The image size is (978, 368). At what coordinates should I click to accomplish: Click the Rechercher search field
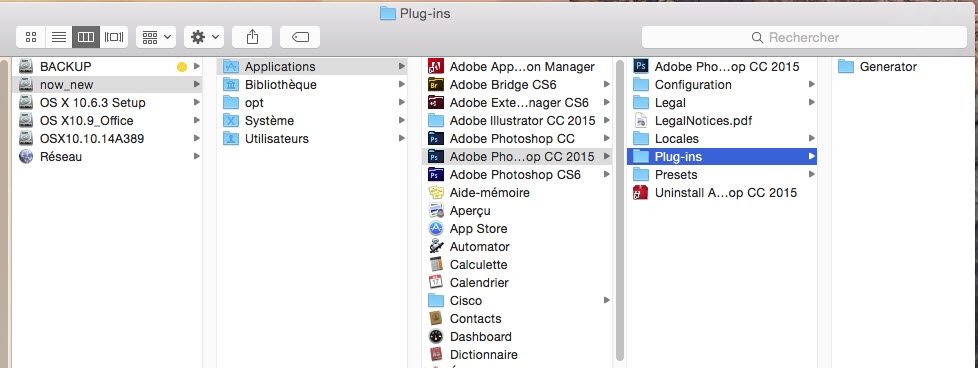pyautogui.click(x=804, y=37)
